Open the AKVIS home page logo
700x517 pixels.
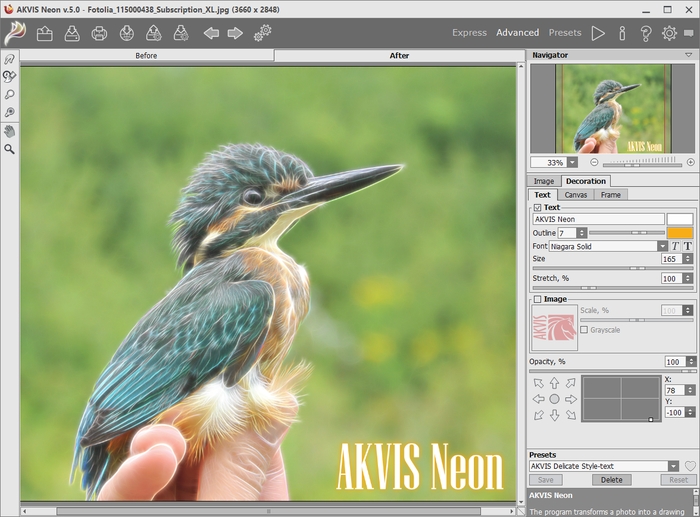15,33
